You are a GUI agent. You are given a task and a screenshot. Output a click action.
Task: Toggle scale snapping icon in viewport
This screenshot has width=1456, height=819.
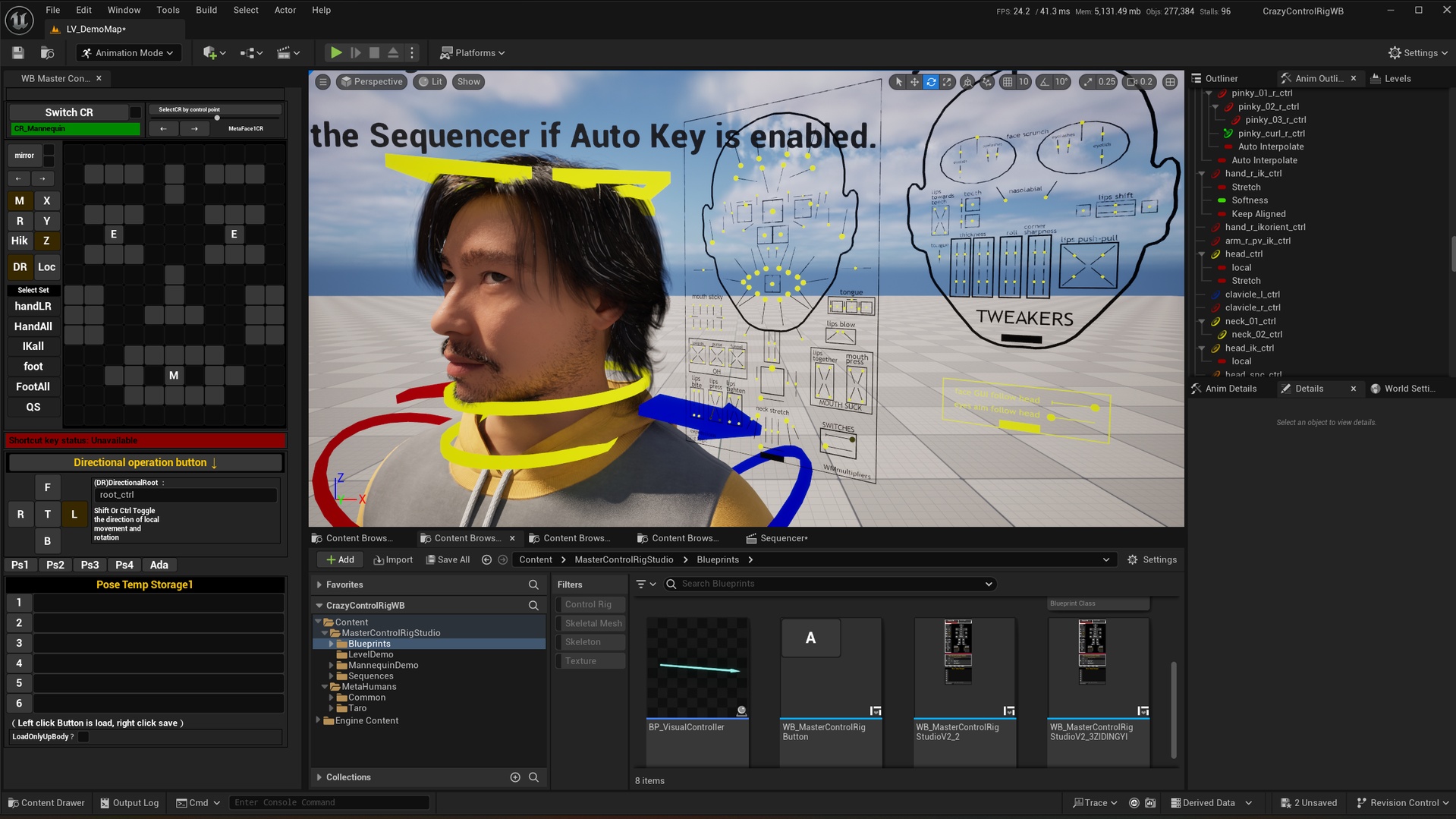[1088, 82]
